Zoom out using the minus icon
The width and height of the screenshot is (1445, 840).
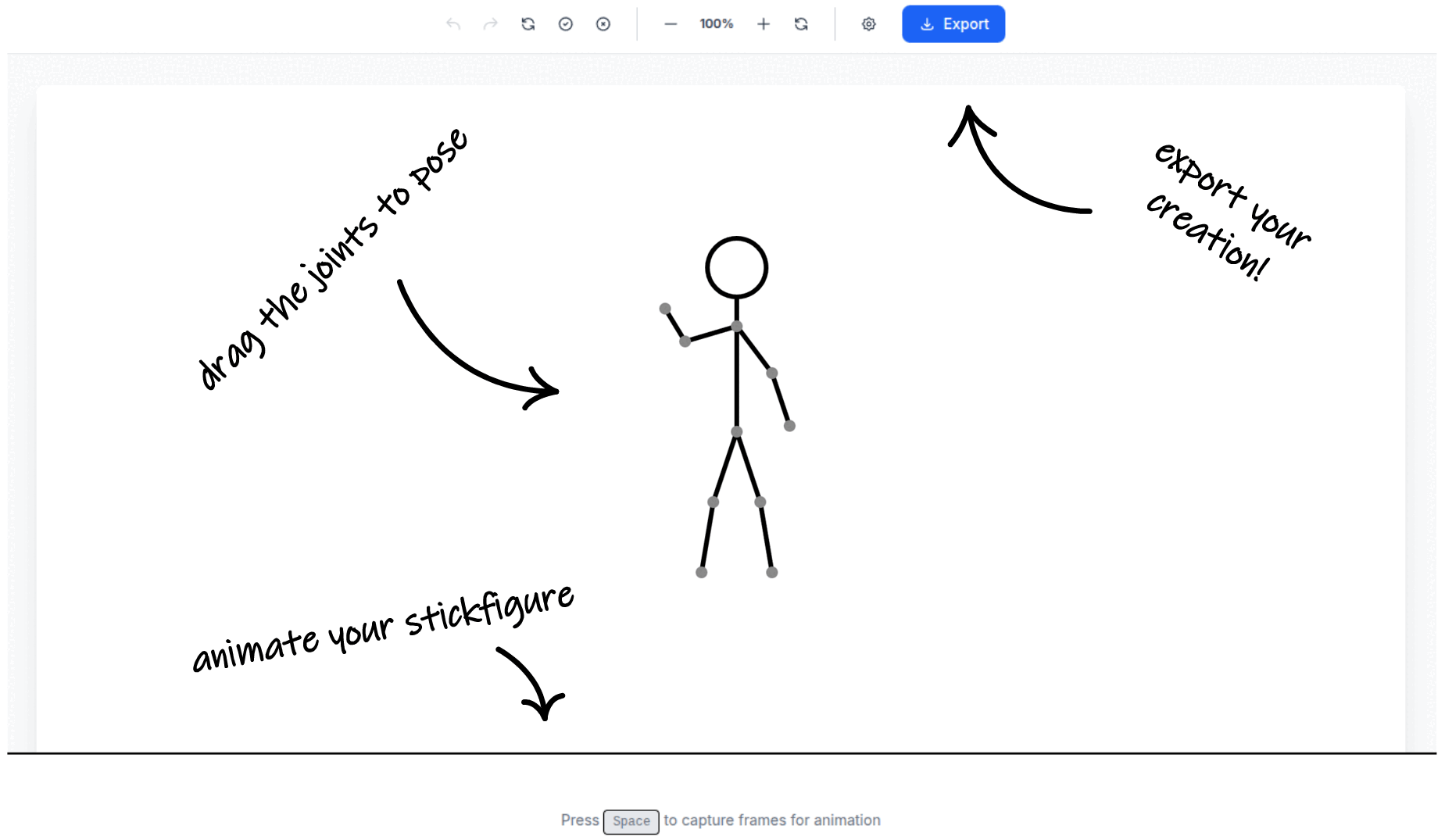click(x=671, y=23)
